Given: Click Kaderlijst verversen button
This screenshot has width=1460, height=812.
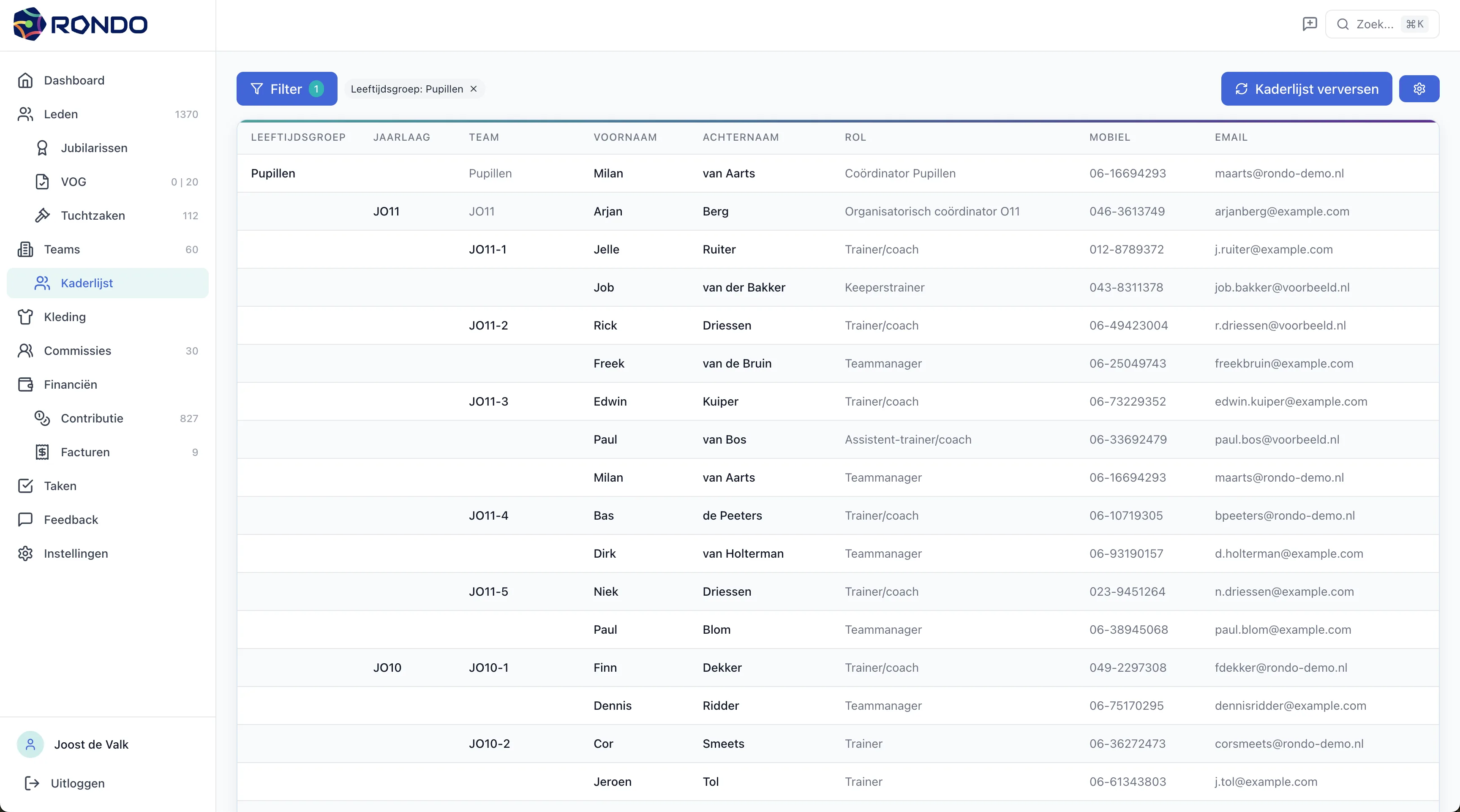Looking at the screenshot, I should [x=1306, y=89].
